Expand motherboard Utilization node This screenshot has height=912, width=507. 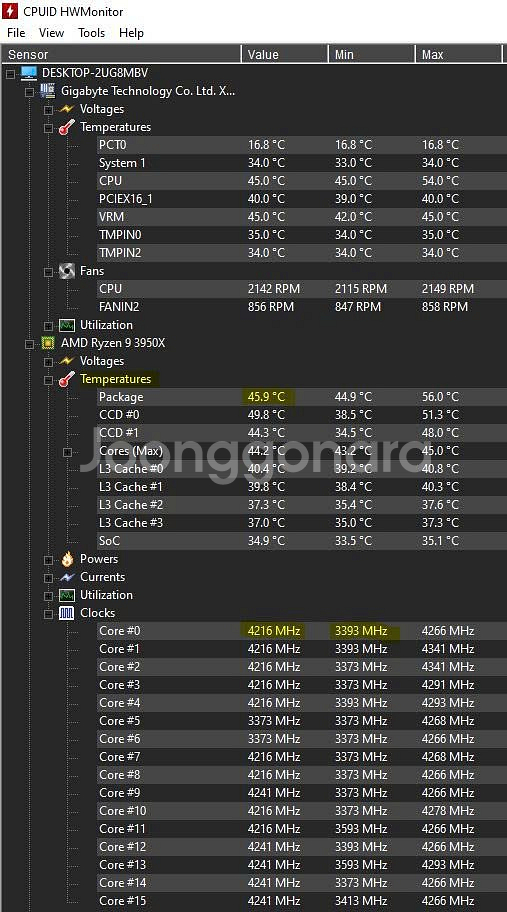(48, 325)
